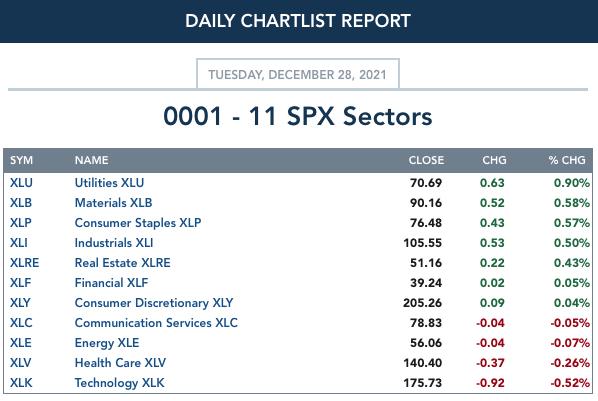Screen dimensions: 598x401
Task: Sort by the CLOSE column header
Action: 426,160
